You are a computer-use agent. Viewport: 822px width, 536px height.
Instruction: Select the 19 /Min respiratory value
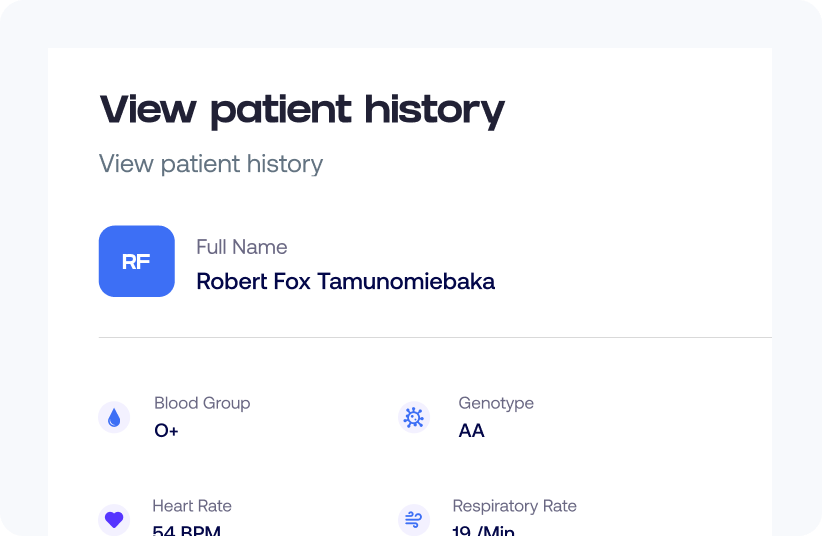[483, 530]
